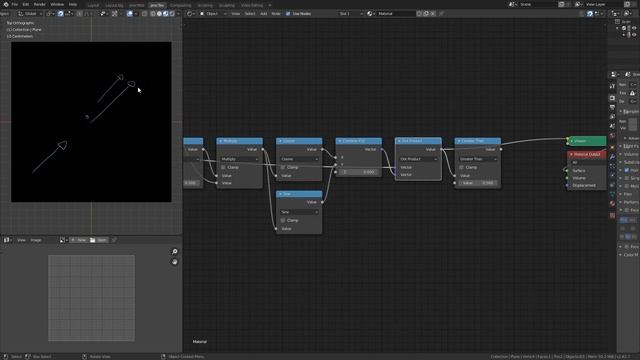Collapse the Combine XYZ node header arrow
The width and height of the screenshot is (640, 360).
click(x=340, y=141)
